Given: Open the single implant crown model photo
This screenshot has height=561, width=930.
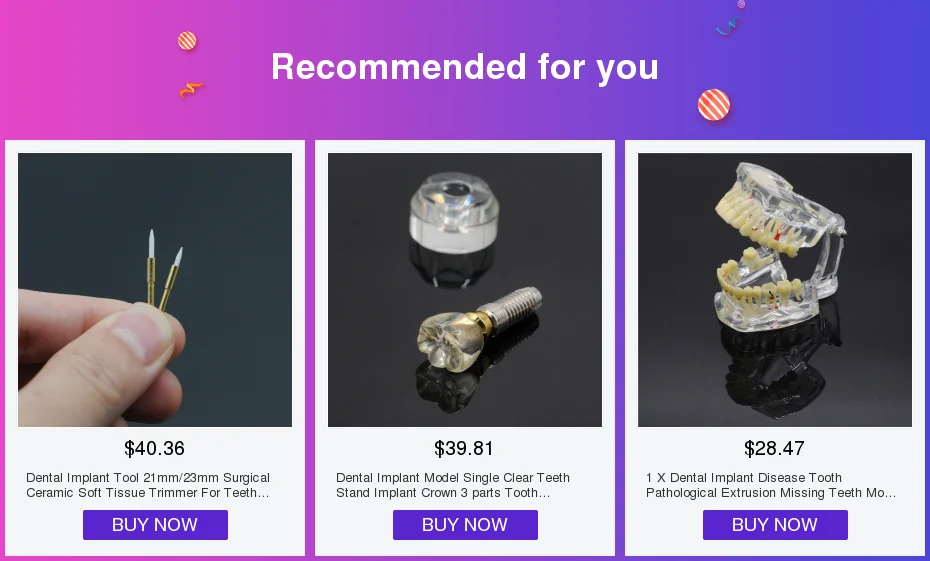Looking at the screenshot, I should 465,290.
